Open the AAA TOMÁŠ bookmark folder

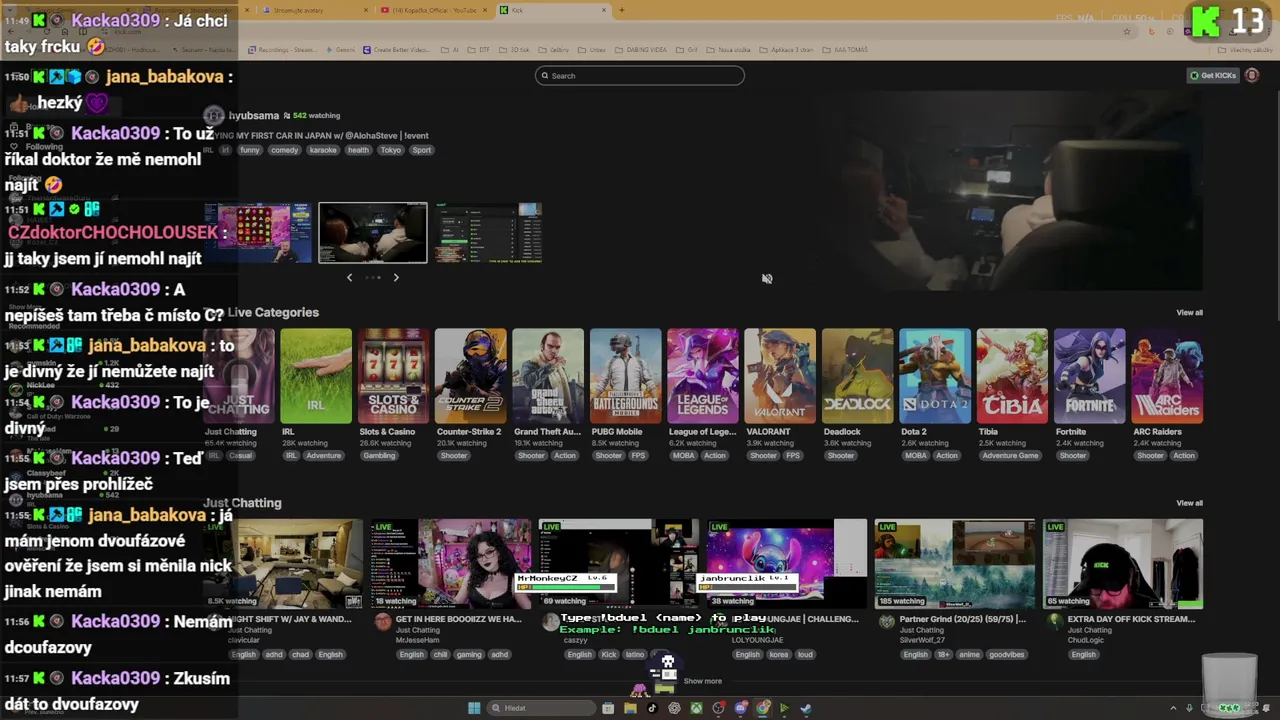846,50
